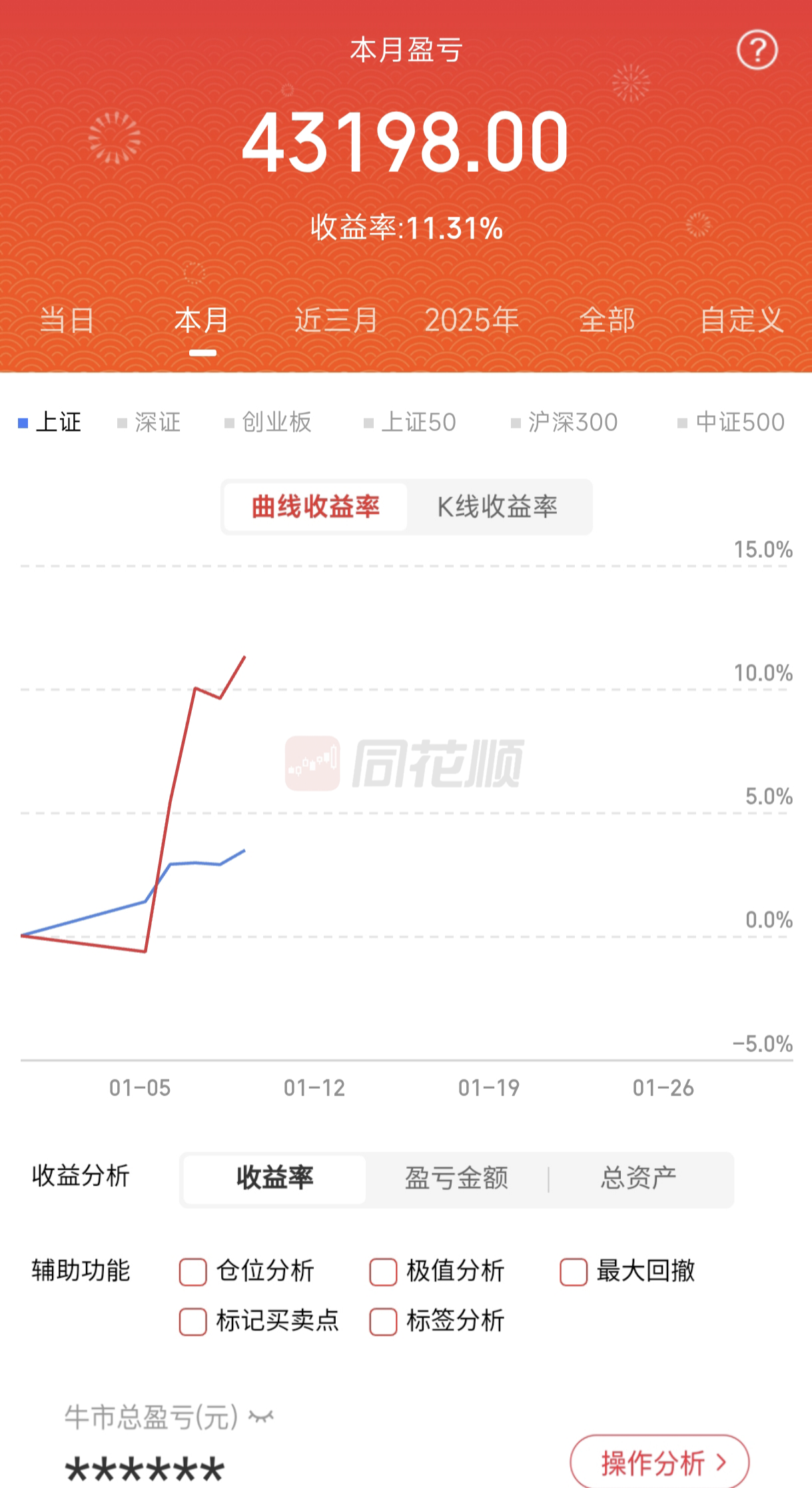This screenshot has width=812, height=1488.
Task: Select the 近三月 period tab
Action: (x=336, y=321)
